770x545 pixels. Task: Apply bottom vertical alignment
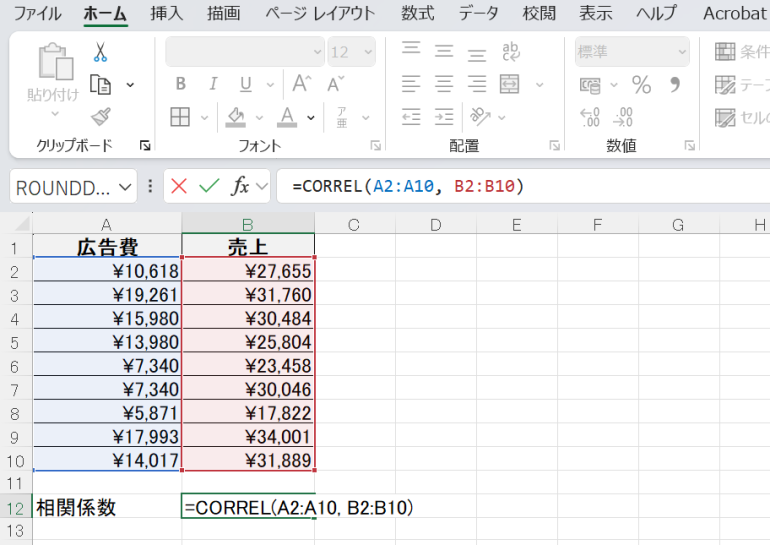click(476, 53)
